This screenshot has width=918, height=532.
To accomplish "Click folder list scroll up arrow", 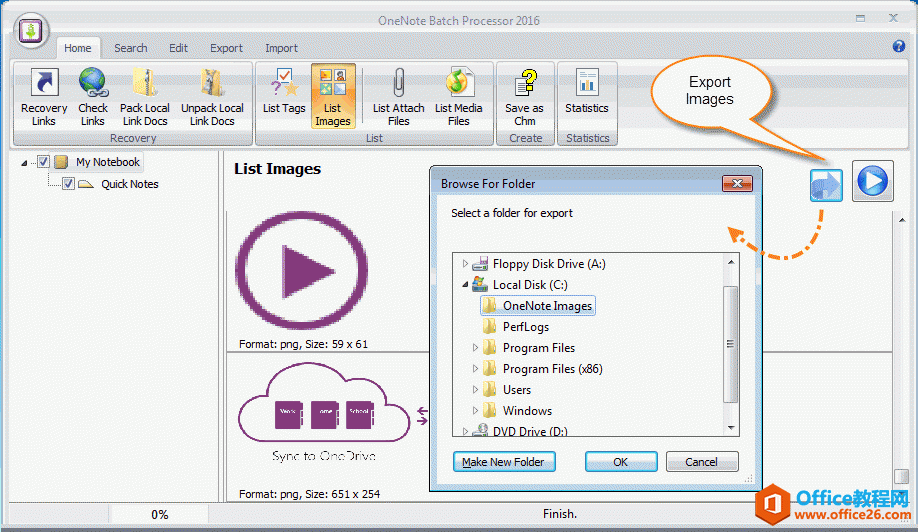I will point(731,262).
